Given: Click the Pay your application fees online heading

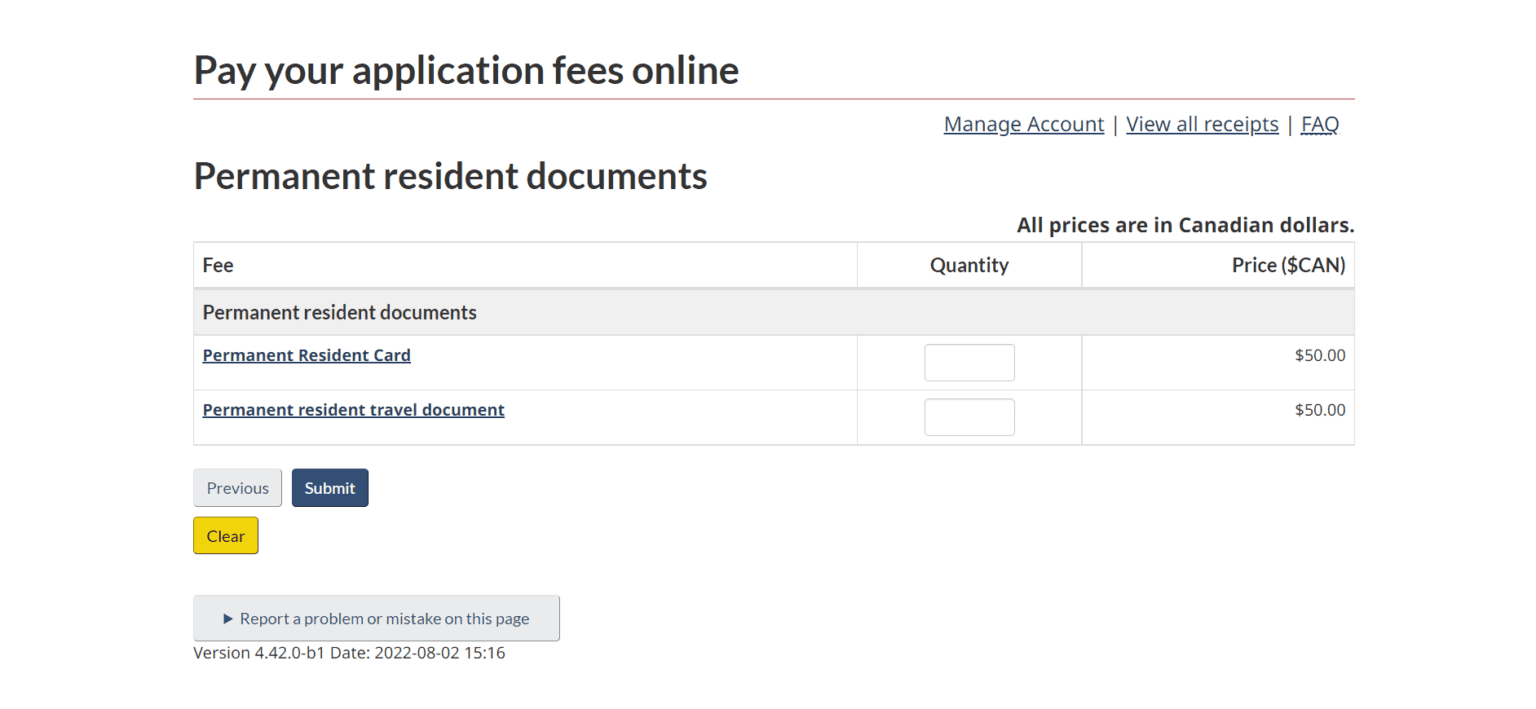Looking at the screenshot, I should click(466, 70).
